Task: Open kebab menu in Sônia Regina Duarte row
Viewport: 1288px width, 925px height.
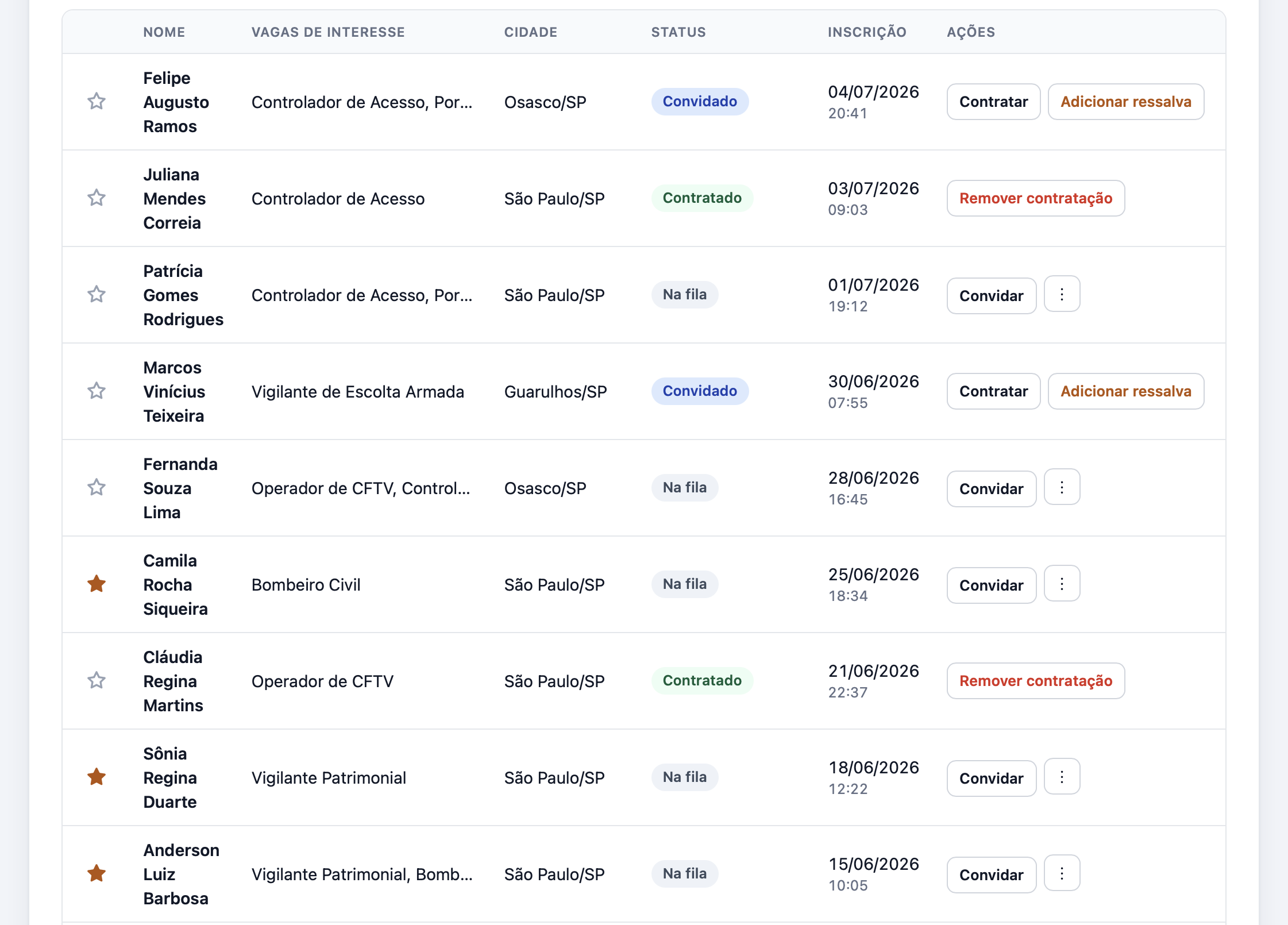Action: click(1062, 777)
